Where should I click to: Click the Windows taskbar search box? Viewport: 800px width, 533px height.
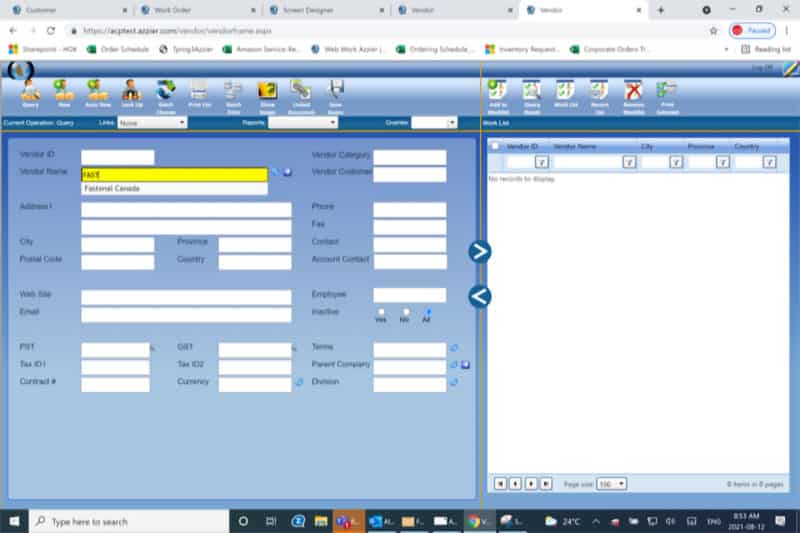click(x=130, y=521)
